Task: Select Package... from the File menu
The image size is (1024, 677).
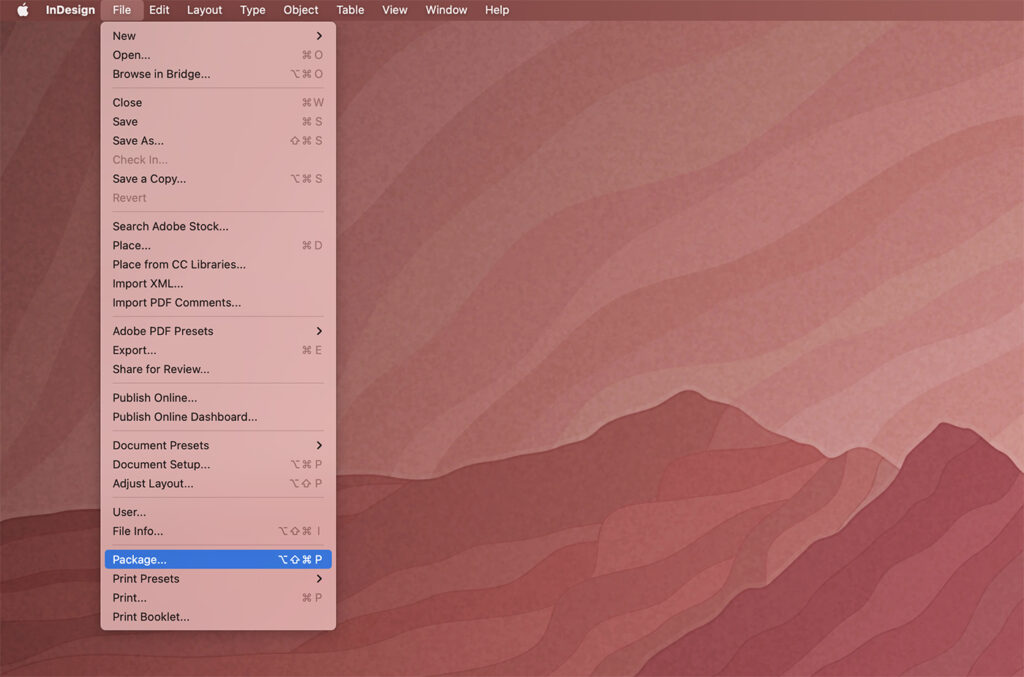Action: [x=140, y=560]
